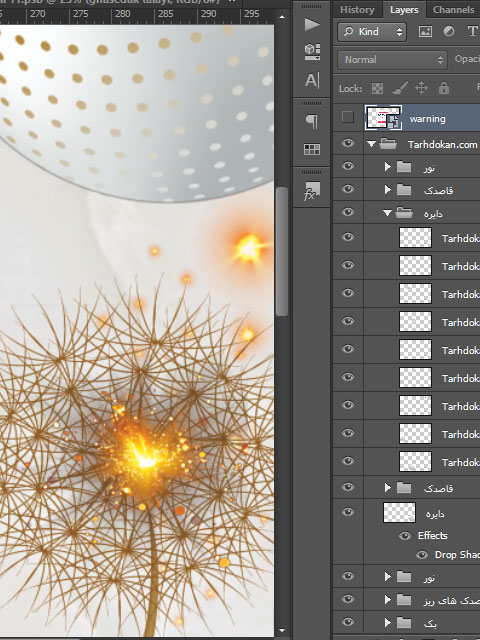Open the Paragraph panel icon
The width and height of the screenshot is (480, 640).
point(312,121)
